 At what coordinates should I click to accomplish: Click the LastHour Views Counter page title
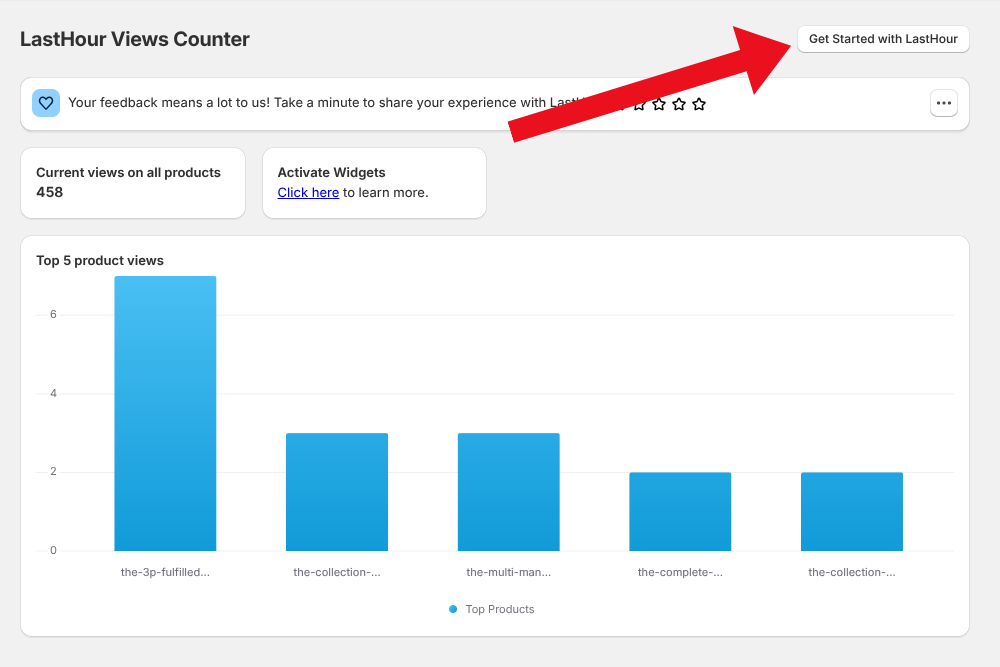[135, 39]
